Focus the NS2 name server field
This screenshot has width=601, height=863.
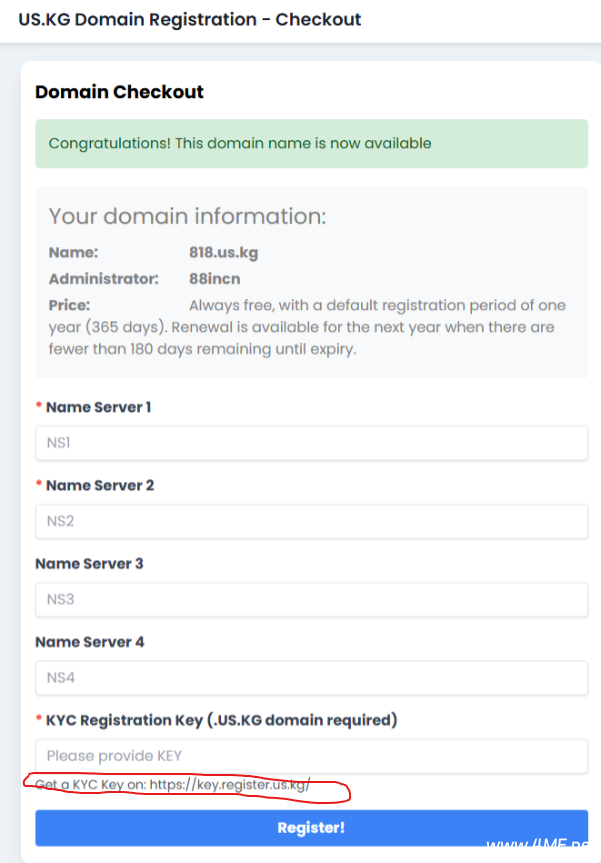pyautogui.click(x=311, y=521)
